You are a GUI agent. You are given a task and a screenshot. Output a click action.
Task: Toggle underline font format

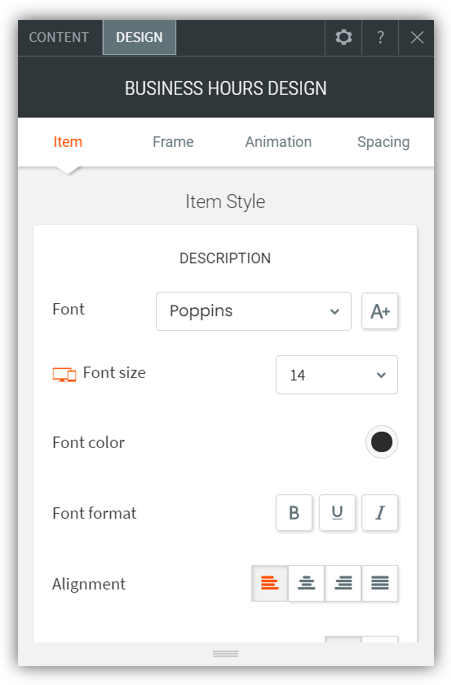pos(337,512)
